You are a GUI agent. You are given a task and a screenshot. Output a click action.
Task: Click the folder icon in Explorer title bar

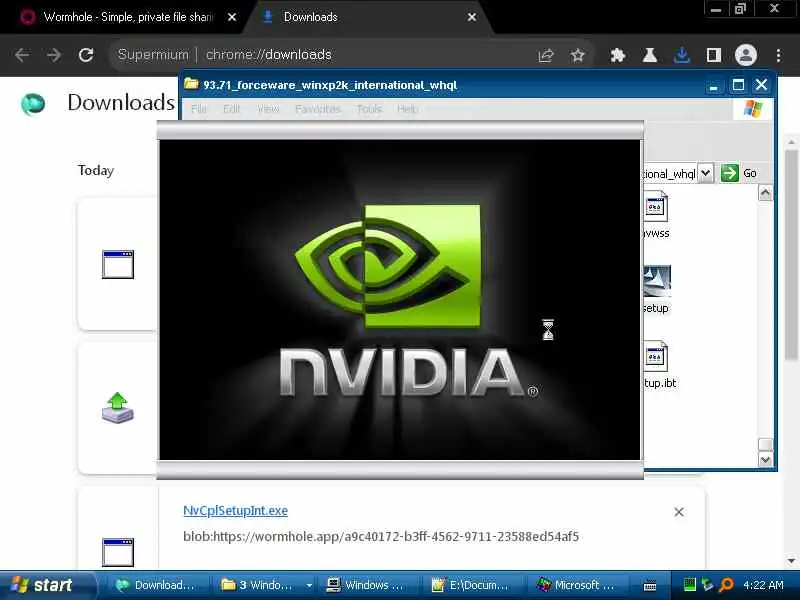[x=191, y=84]
